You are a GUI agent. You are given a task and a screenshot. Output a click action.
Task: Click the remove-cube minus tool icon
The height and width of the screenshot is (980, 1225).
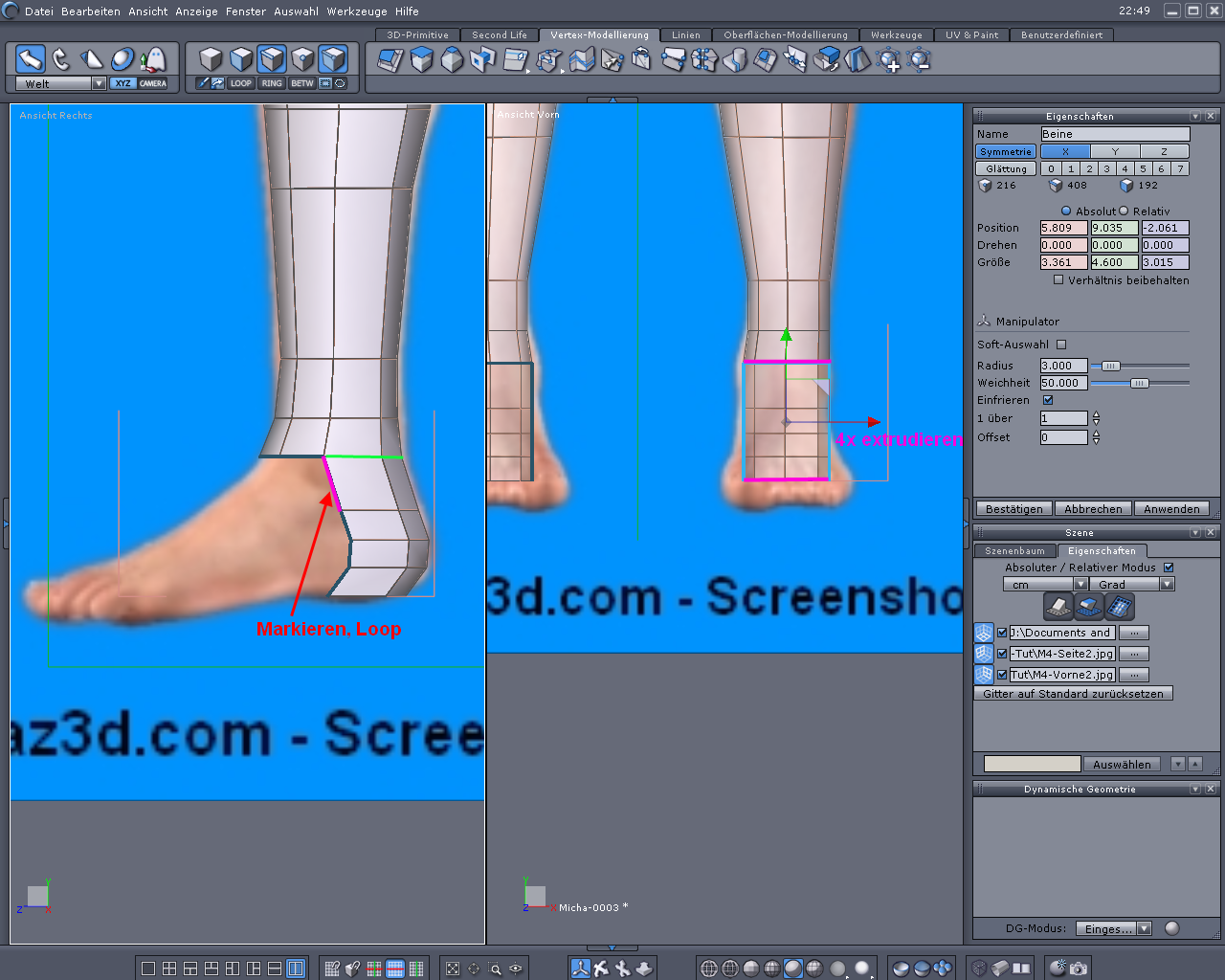pyautogui.click(x=919, y=60)
